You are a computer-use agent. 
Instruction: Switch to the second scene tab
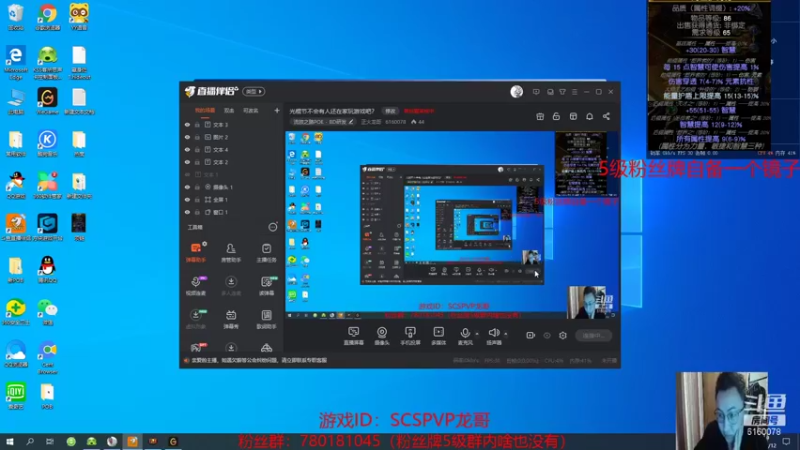click(229, 110)
